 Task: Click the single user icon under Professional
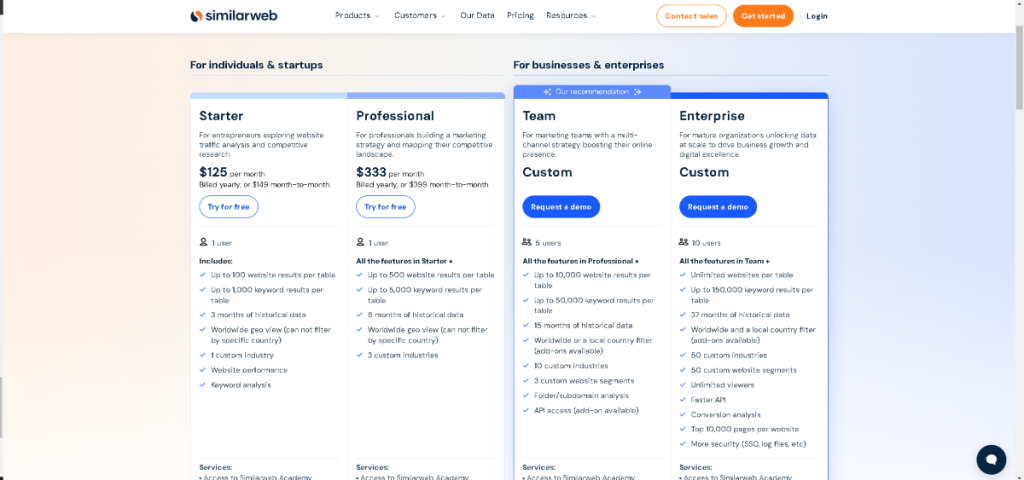coord(360,242)
